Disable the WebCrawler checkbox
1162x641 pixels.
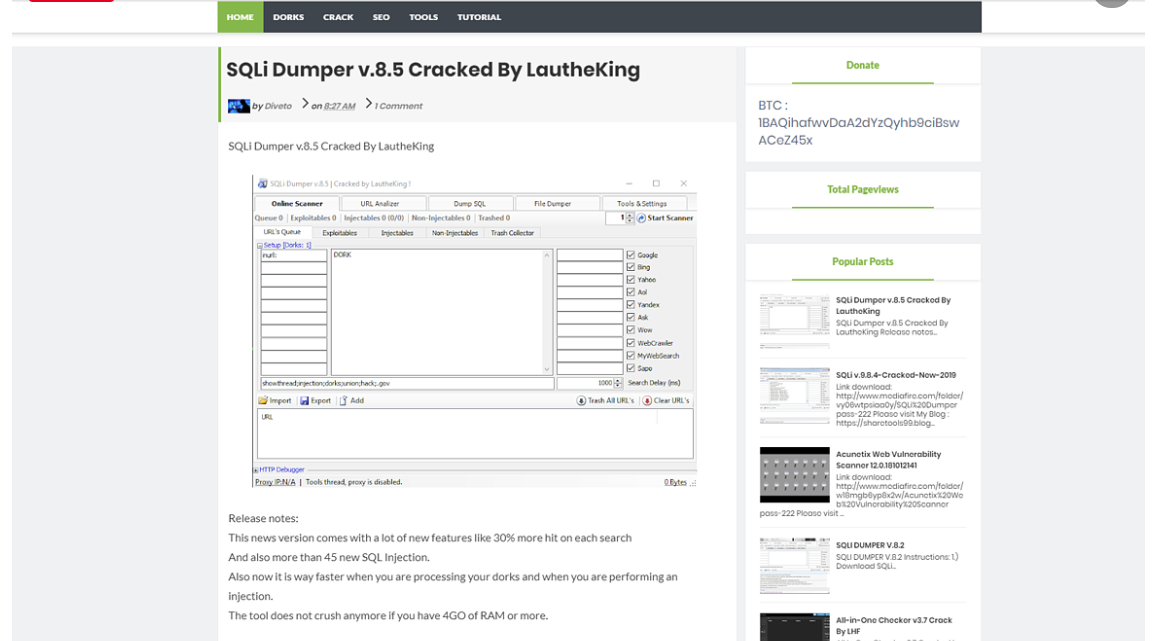pos(631,343)
